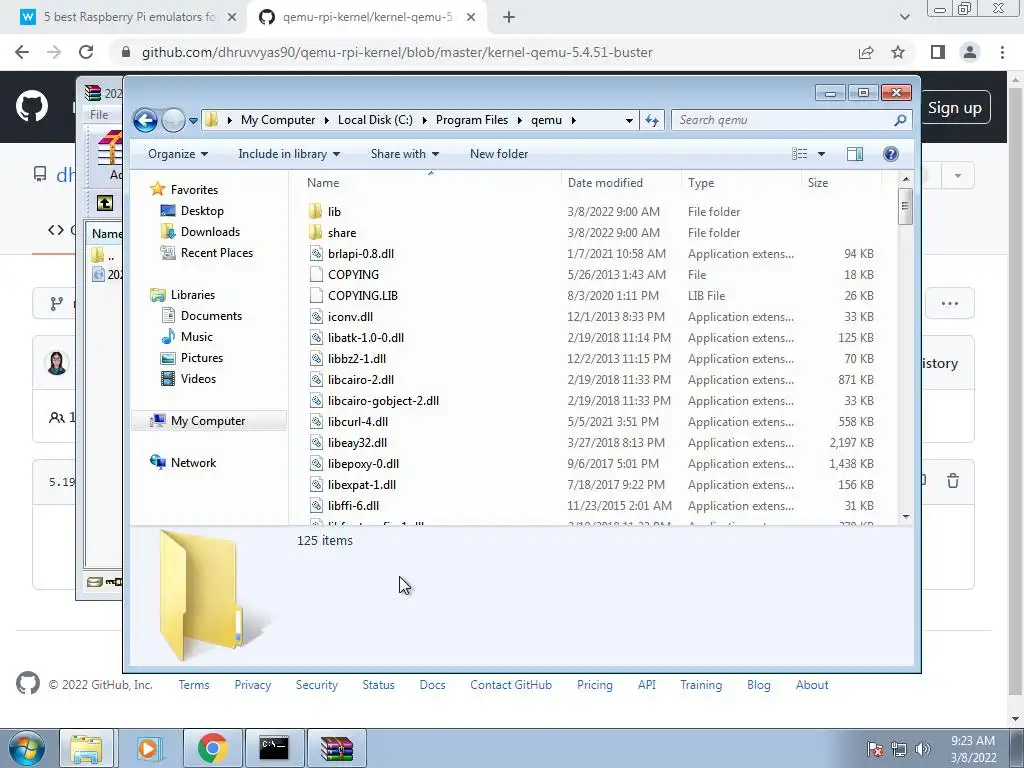
Task: Select libffi-6.dll file
Action: [353, 506]
